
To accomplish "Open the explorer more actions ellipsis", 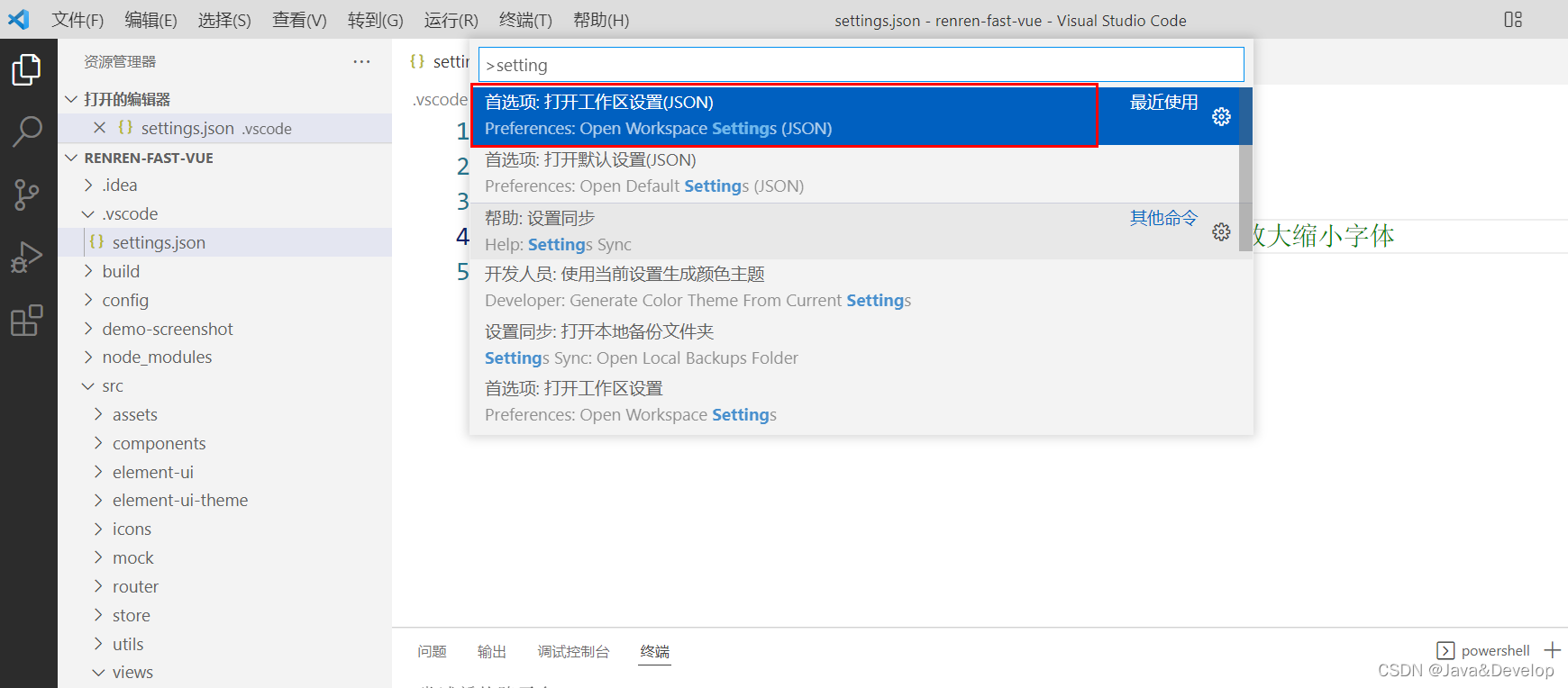I will [x=361, y=61].
